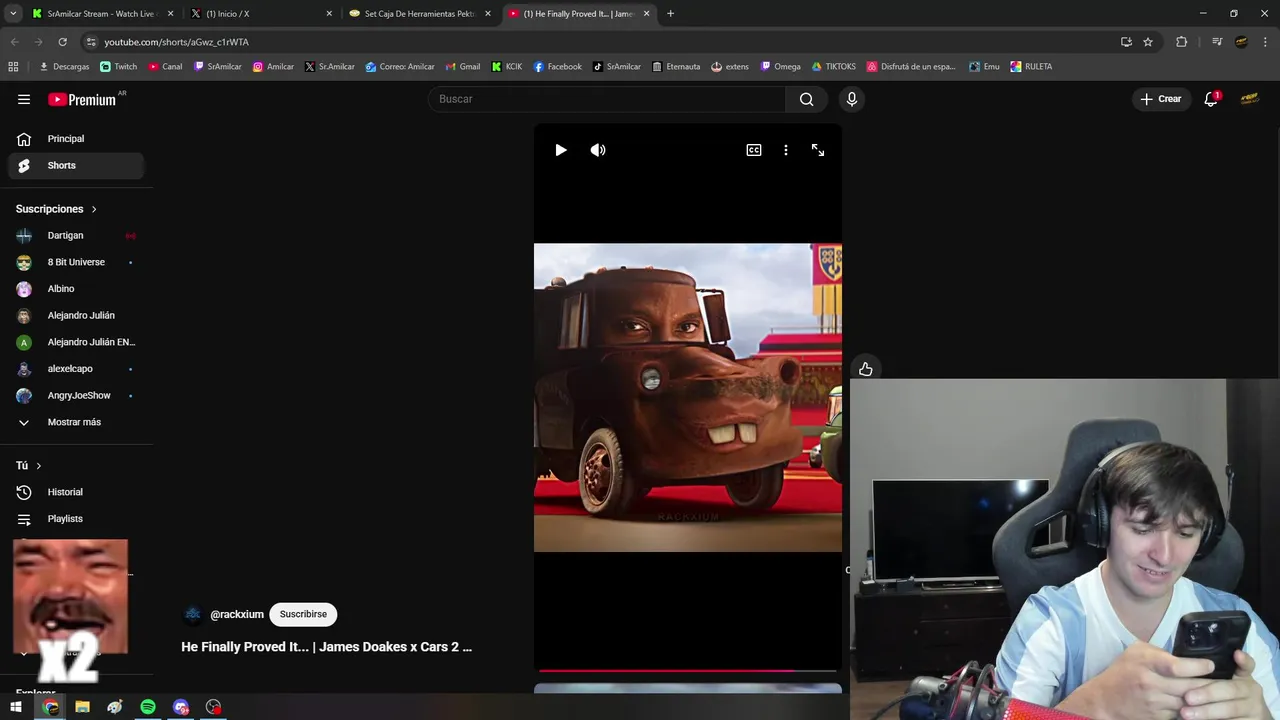1280x720 pixels.
Task: Open the Windows Start menu
Action: pos(16,707)
